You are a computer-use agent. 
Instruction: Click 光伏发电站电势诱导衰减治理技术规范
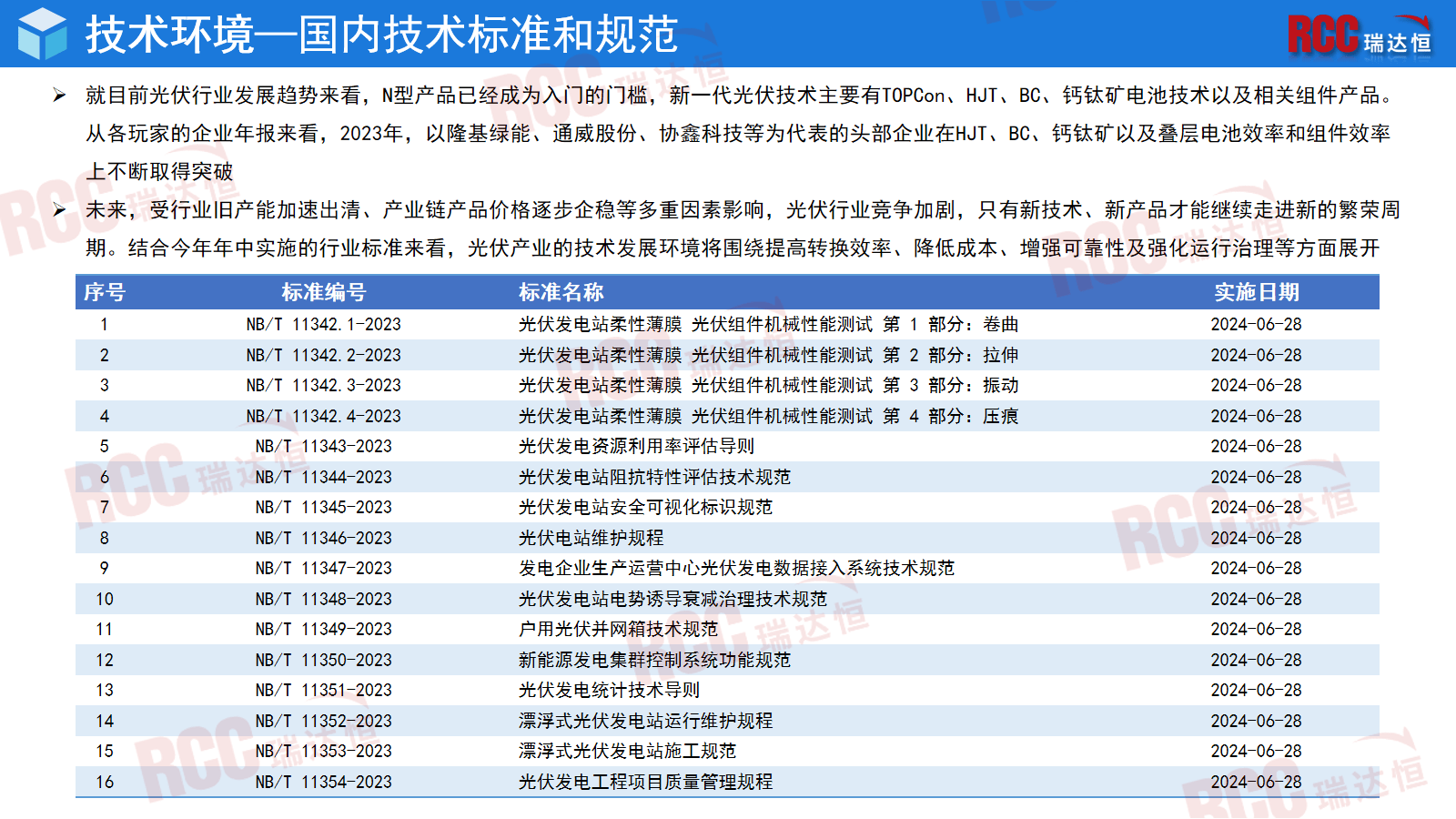673,599
